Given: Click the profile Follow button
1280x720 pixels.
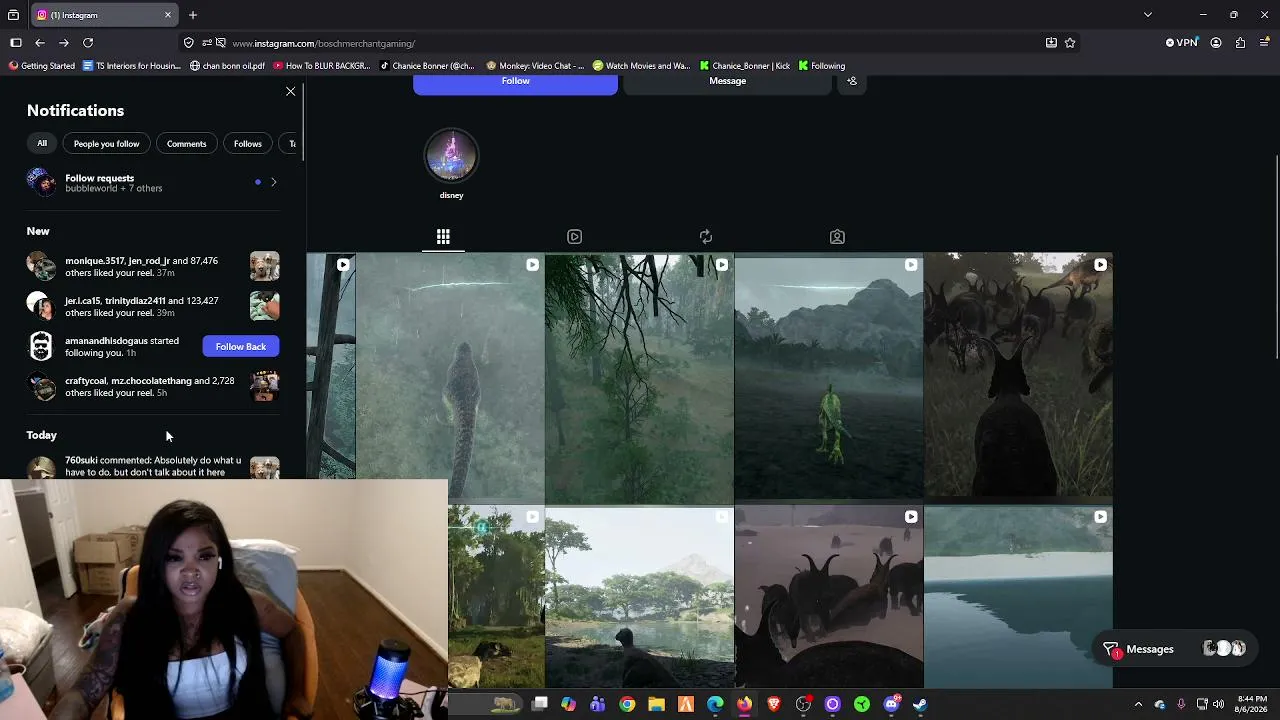Looking at the screenshot, I should [515, 82].
